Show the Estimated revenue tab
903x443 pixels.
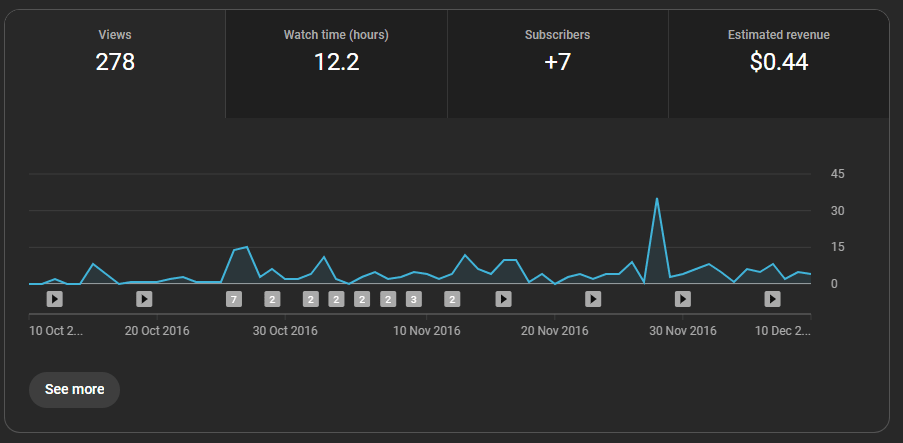click(x=779, y=64)
